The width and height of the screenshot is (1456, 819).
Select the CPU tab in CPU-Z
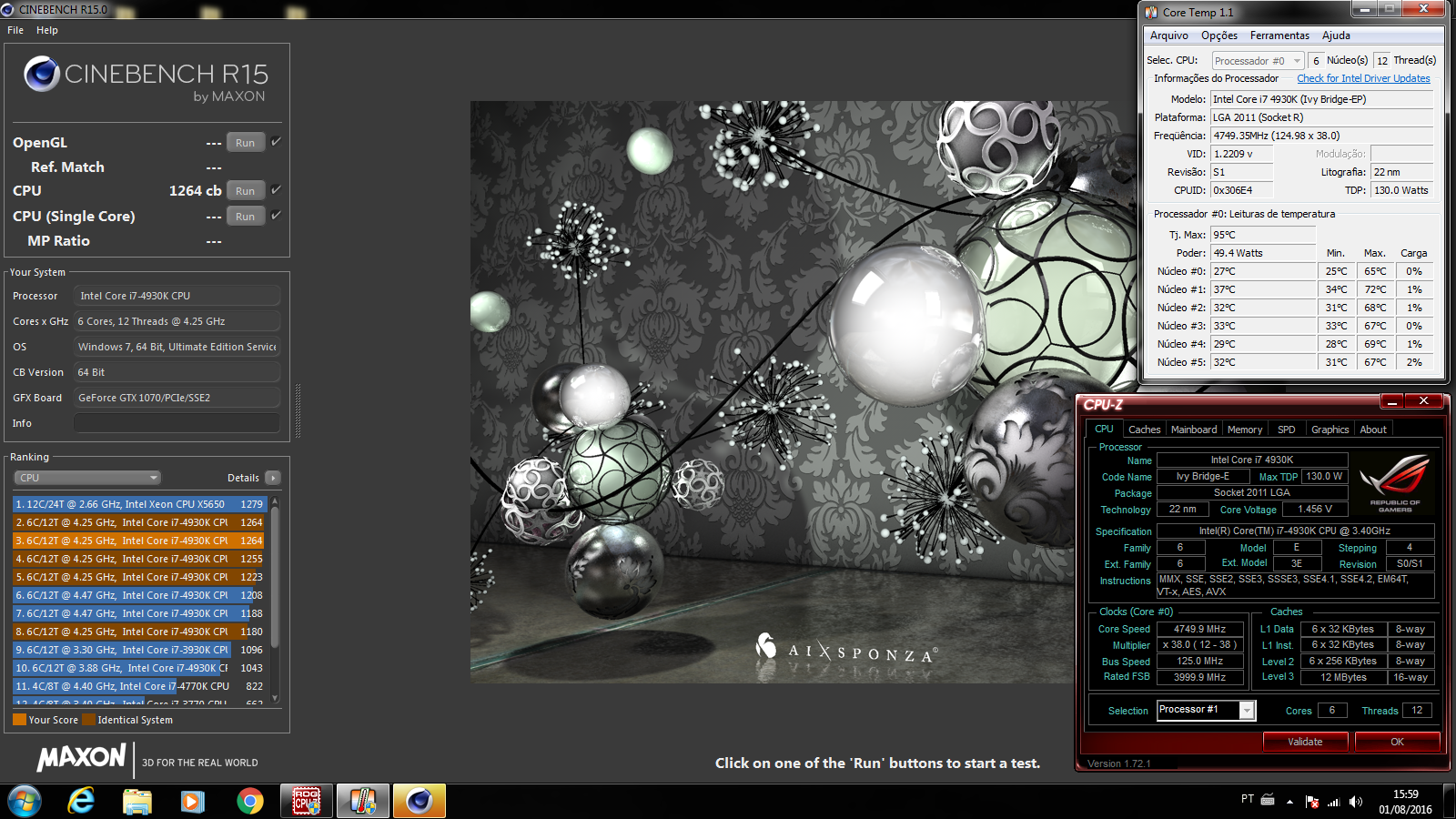[1104, 429]
